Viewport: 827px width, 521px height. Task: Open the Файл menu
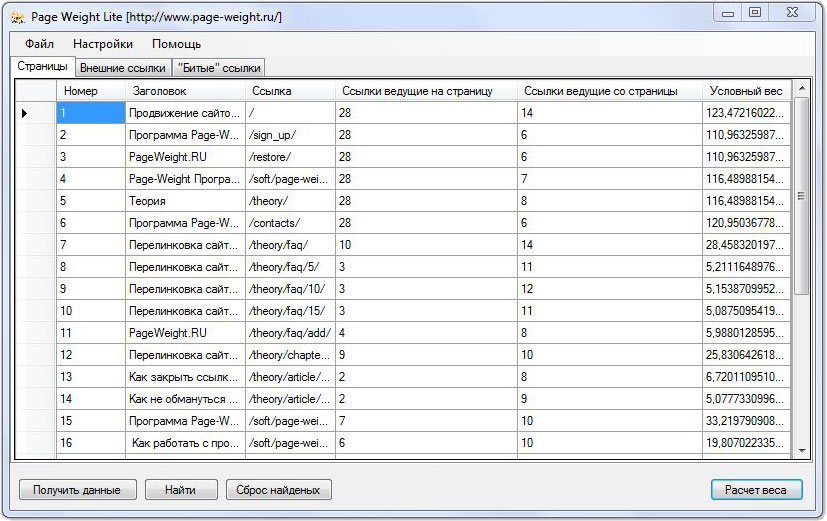40,44
